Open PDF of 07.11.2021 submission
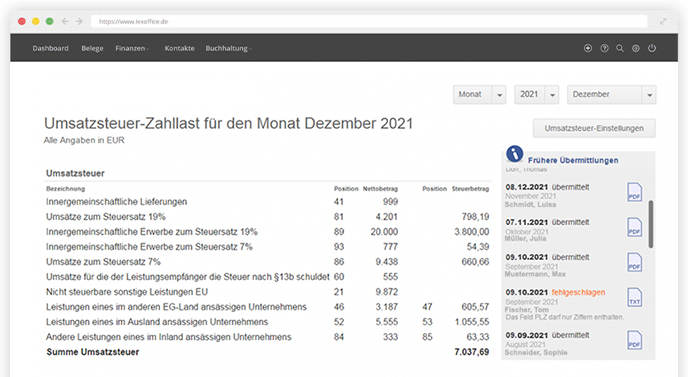The height and width of the screenshot is (377, 688). (x=634, y=227)
